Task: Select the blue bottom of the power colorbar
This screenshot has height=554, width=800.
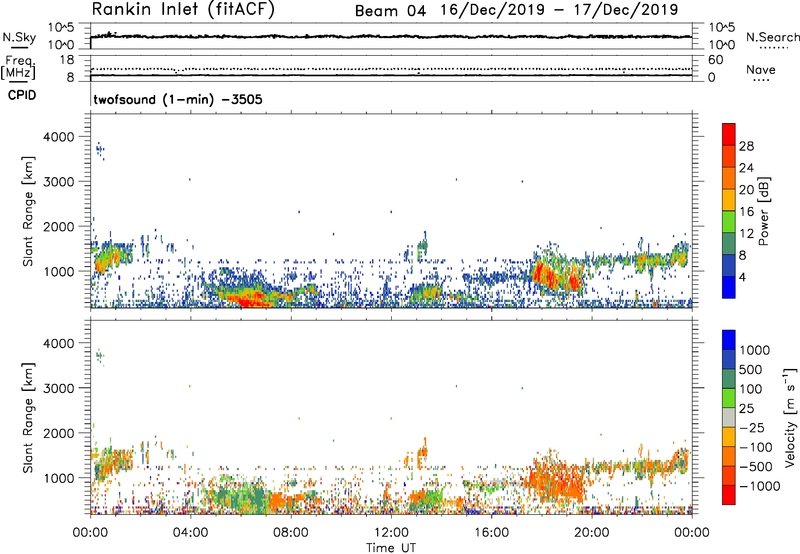Action: coord(729,288)
